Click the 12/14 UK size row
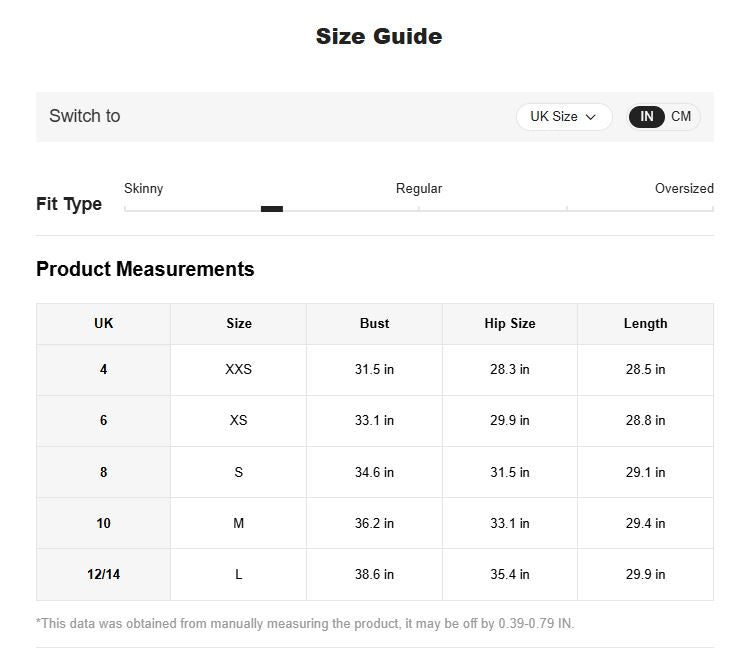733x649 pixels. click(x=104, y=575)
